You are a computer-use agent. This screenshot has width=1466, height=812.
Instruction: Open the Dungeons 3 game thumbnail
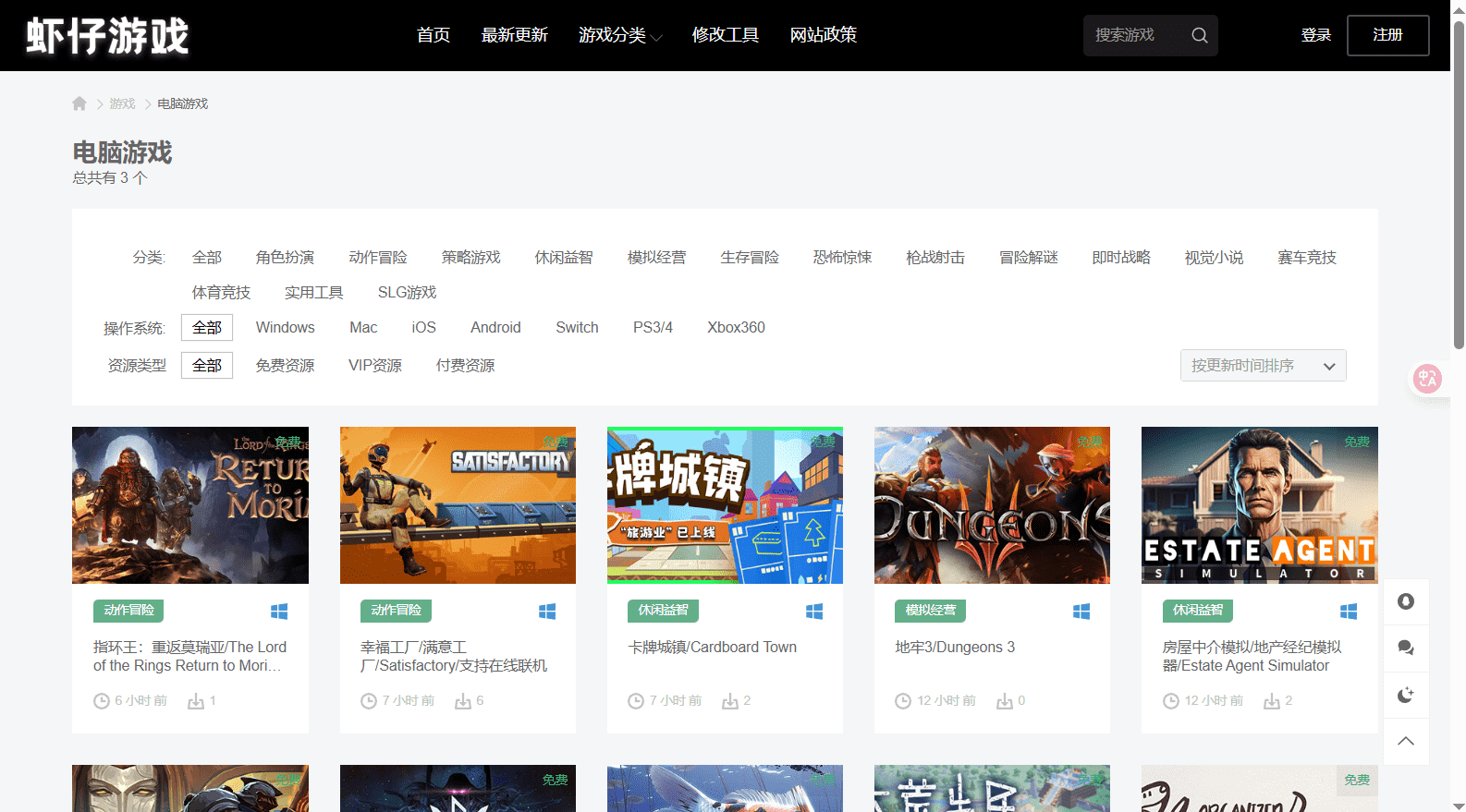point(992,505)
